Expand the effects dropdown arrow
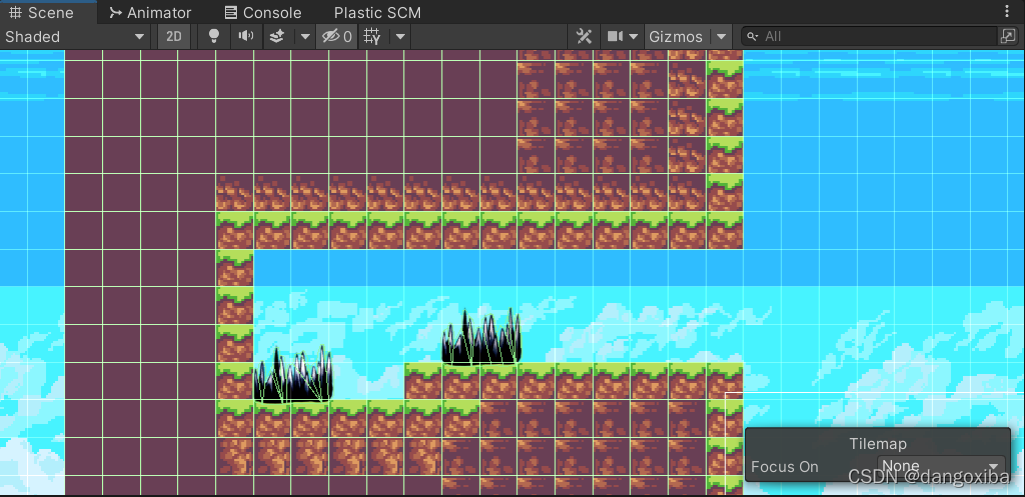Viewport: 1025px width, 497px height. click(305, 37)
